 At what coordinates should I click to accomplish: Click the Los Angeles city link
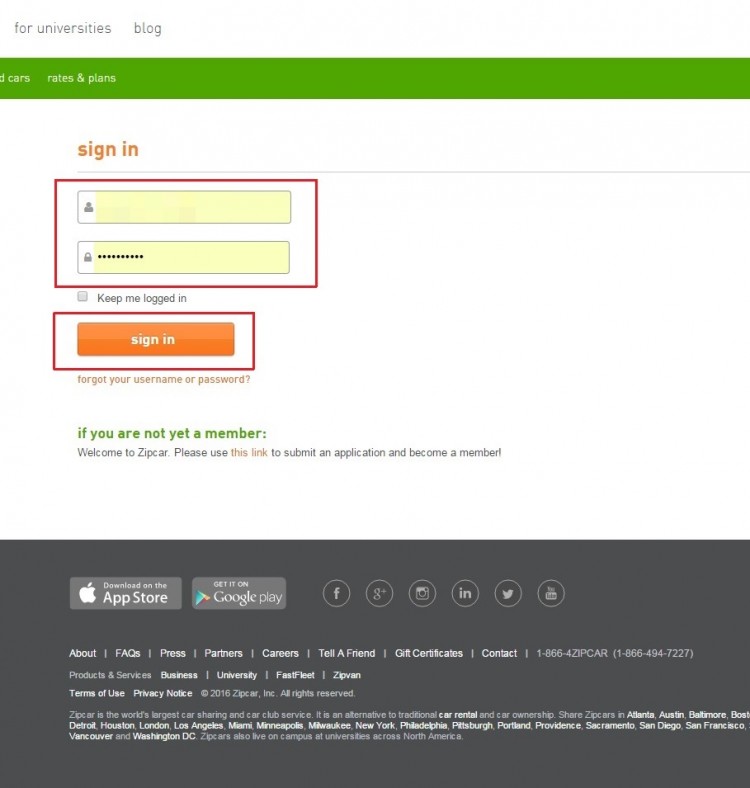pos(199,726)
